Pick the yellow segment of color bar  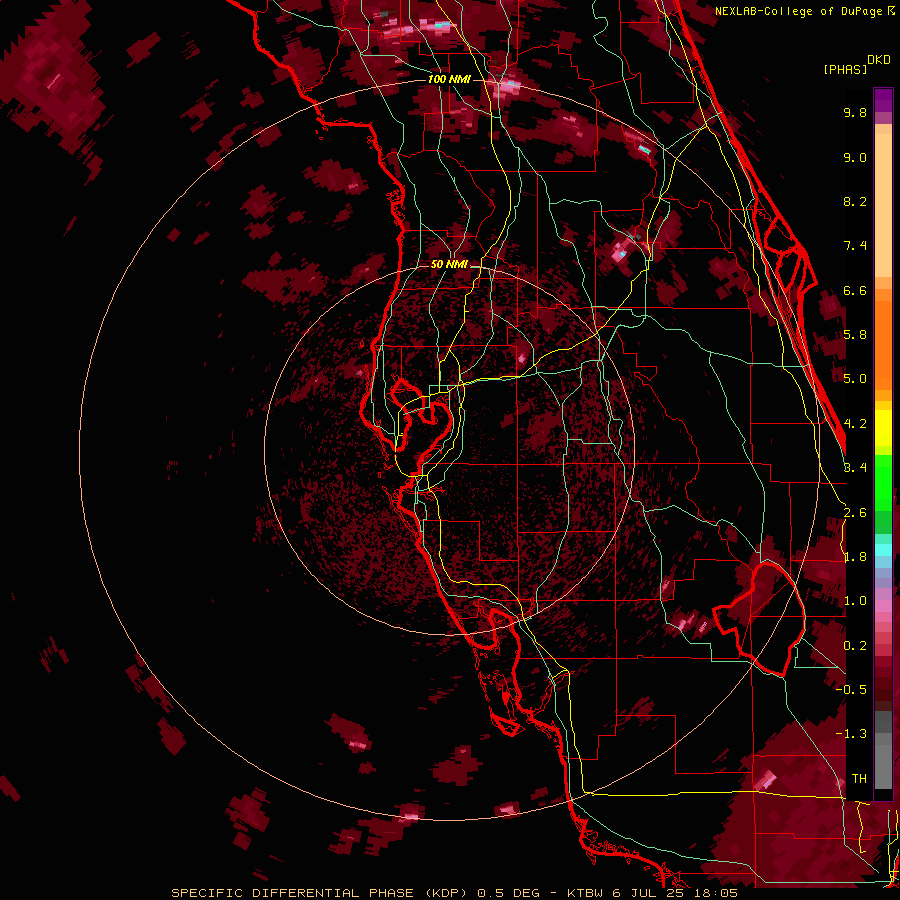[x=883, y=428]
